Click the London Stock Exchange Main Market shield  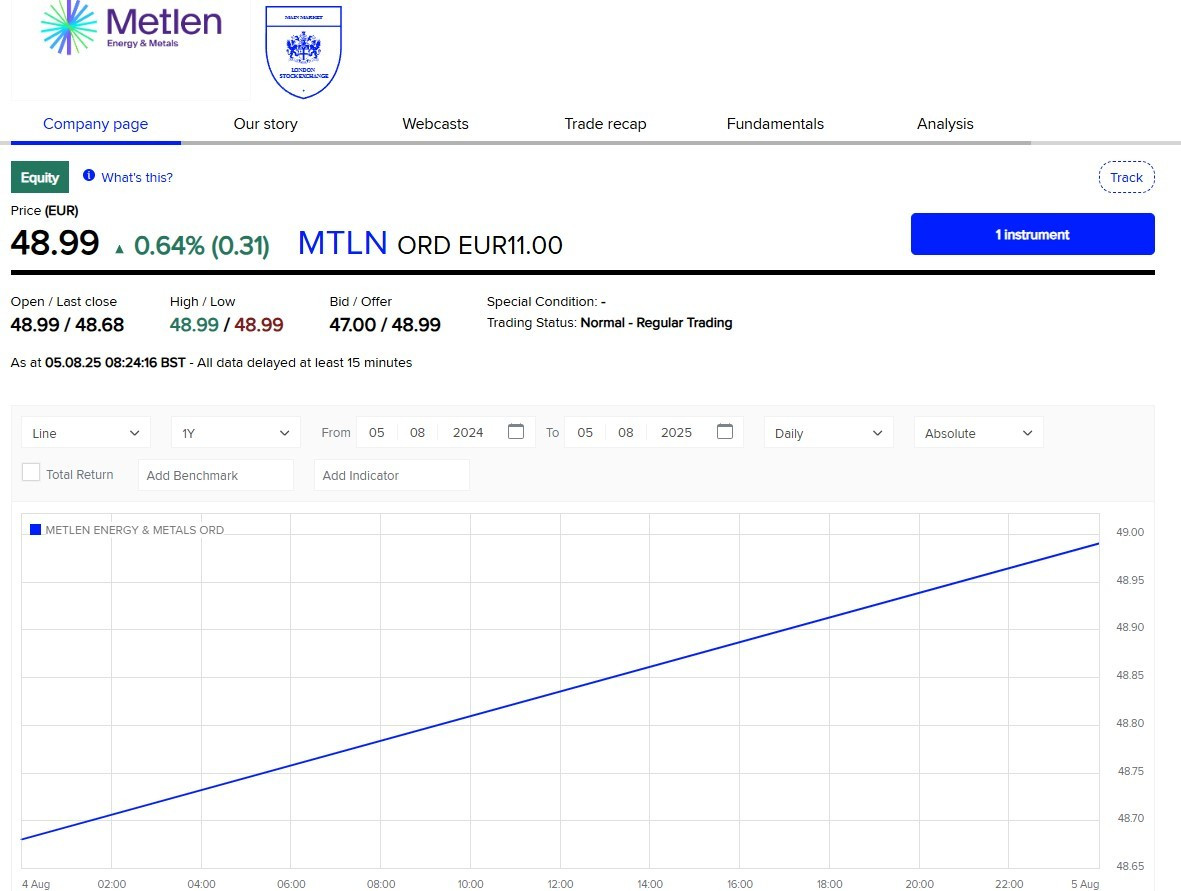click(x=304, y=51)
